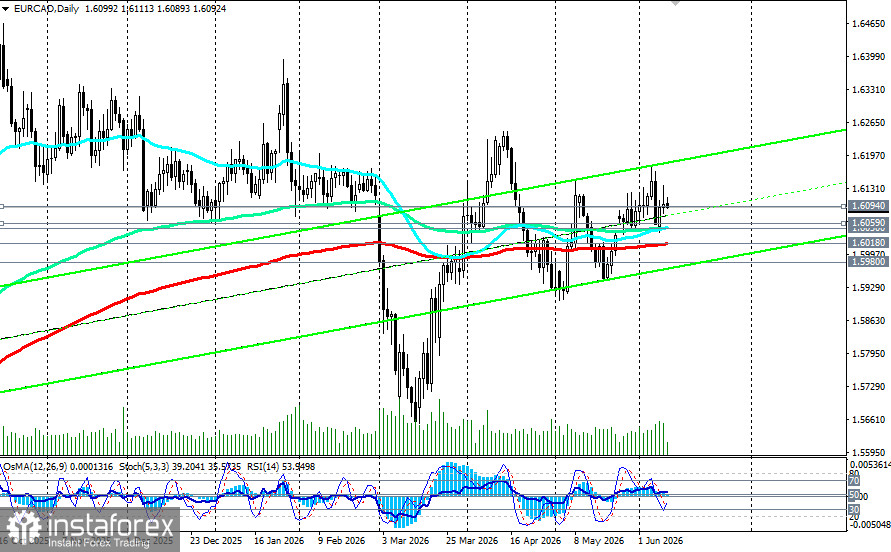Open the chart menu triangle beside EURCAD,Daily
Viewport: 891px width, 552px height.
click(x=5, y=9)
